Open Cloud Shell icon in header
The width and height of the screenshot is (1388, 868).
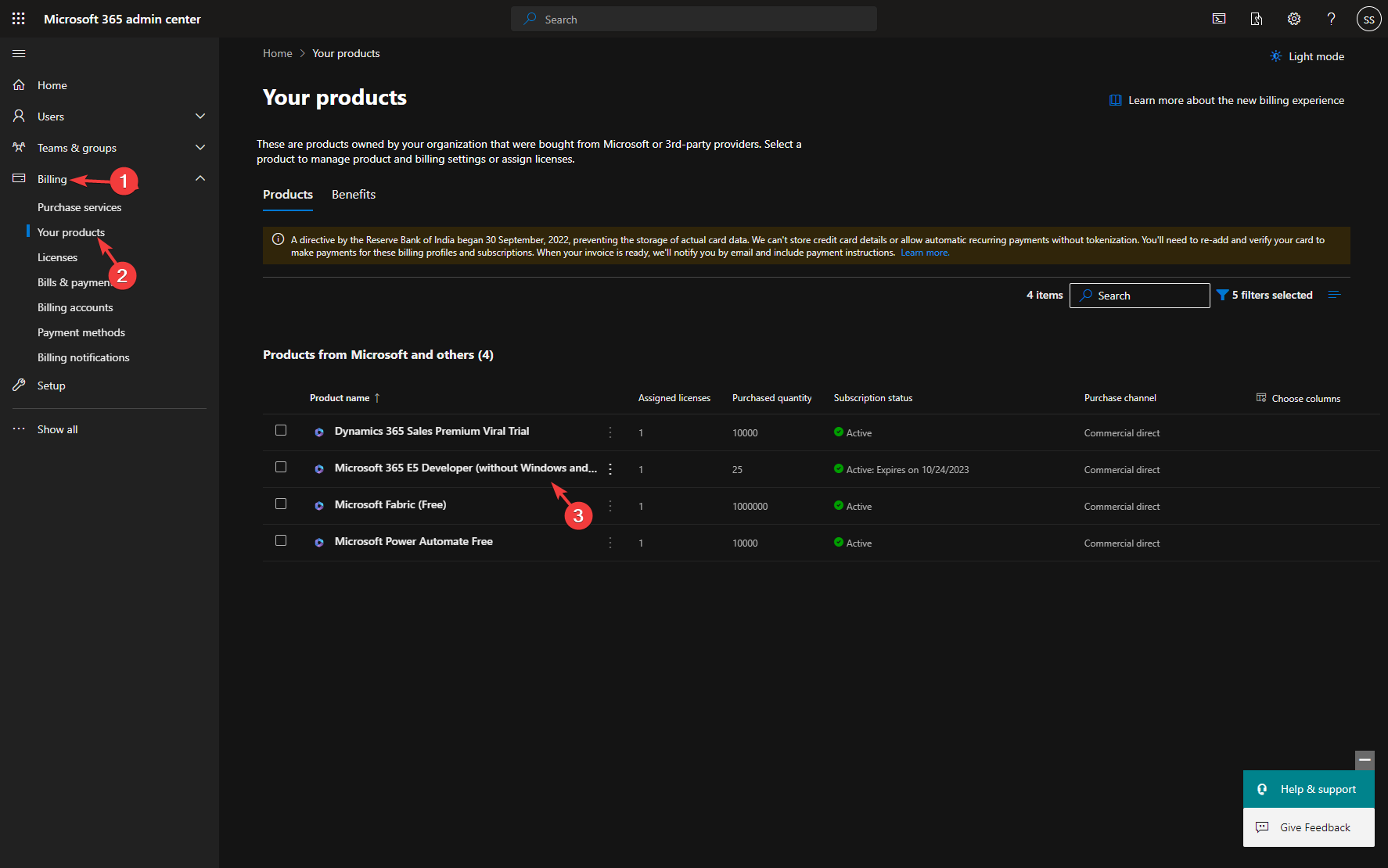tap(1219, 19)
